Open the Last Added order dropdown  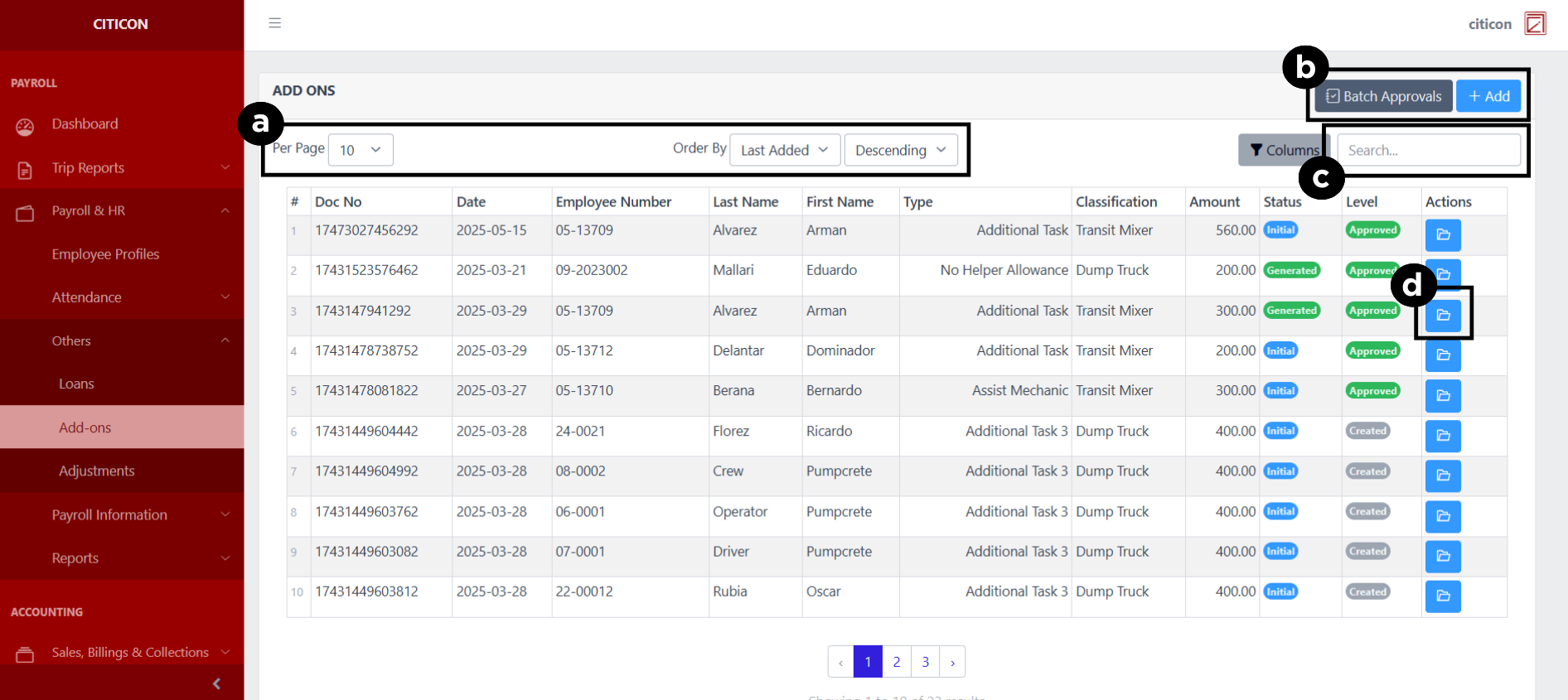point(784,150)
